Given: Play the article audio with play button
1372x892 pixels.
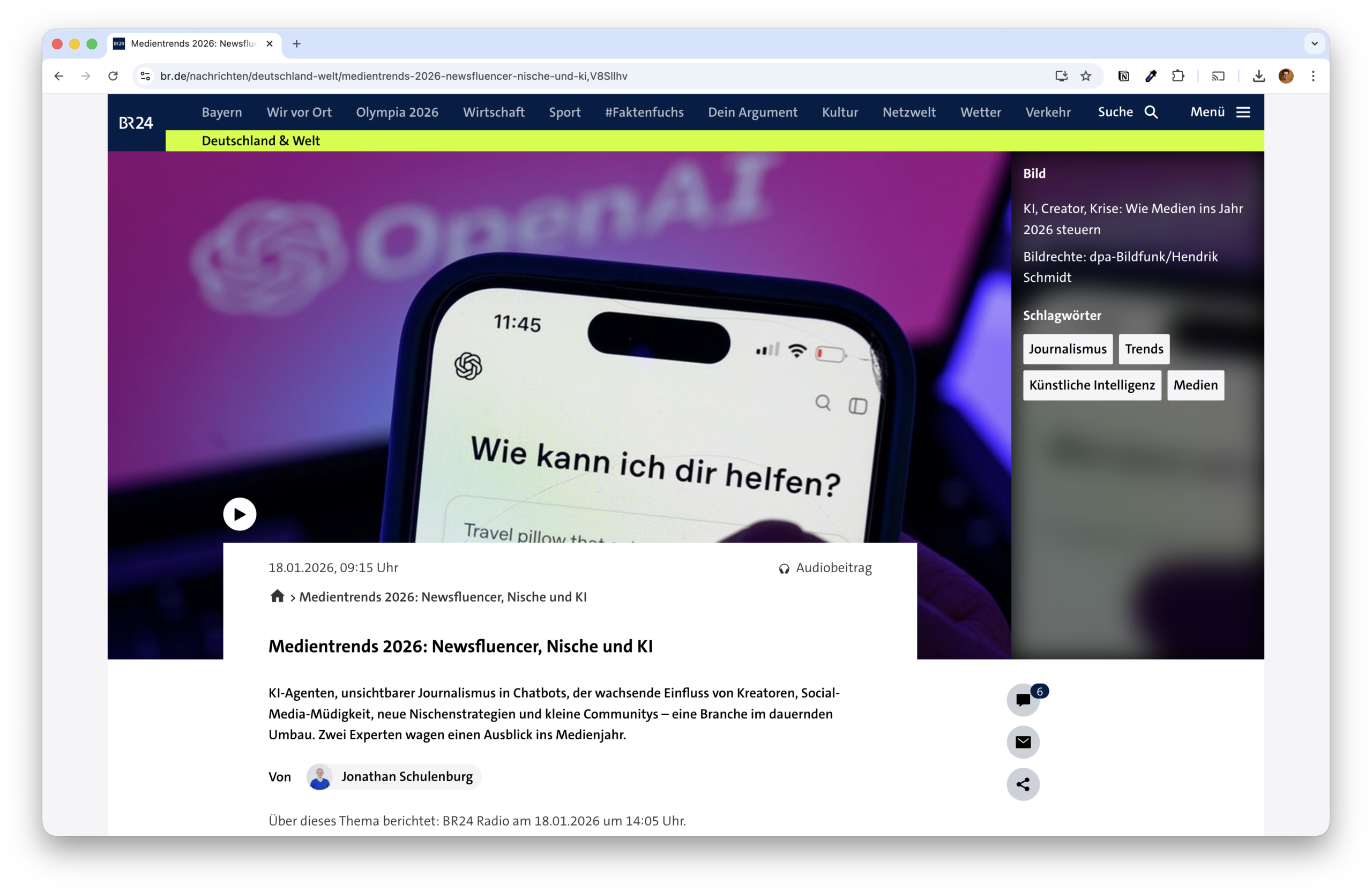Looking at the screenshot, I should tap(239, 514).
